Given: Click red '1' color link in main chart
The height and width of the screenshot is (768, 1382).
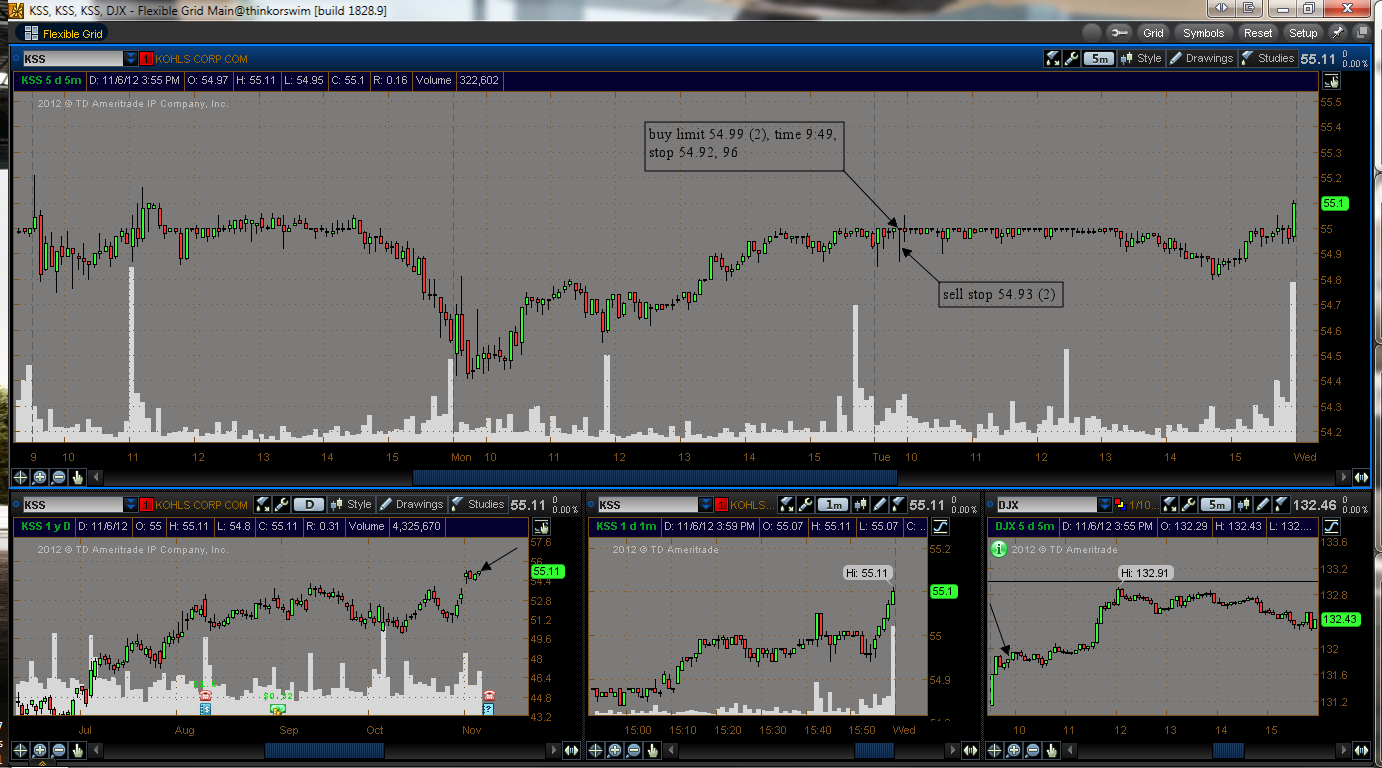Looking at the screenshot, I should pos(146,59).
